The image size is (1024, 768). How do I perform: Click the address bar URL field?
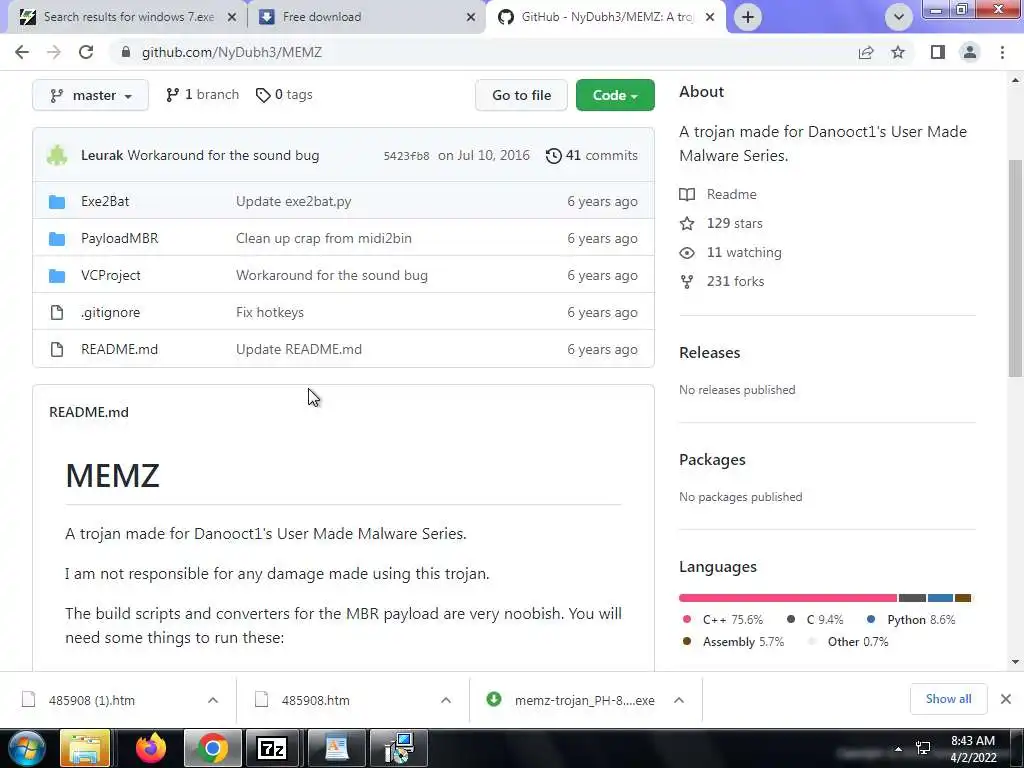click(483, 52)
